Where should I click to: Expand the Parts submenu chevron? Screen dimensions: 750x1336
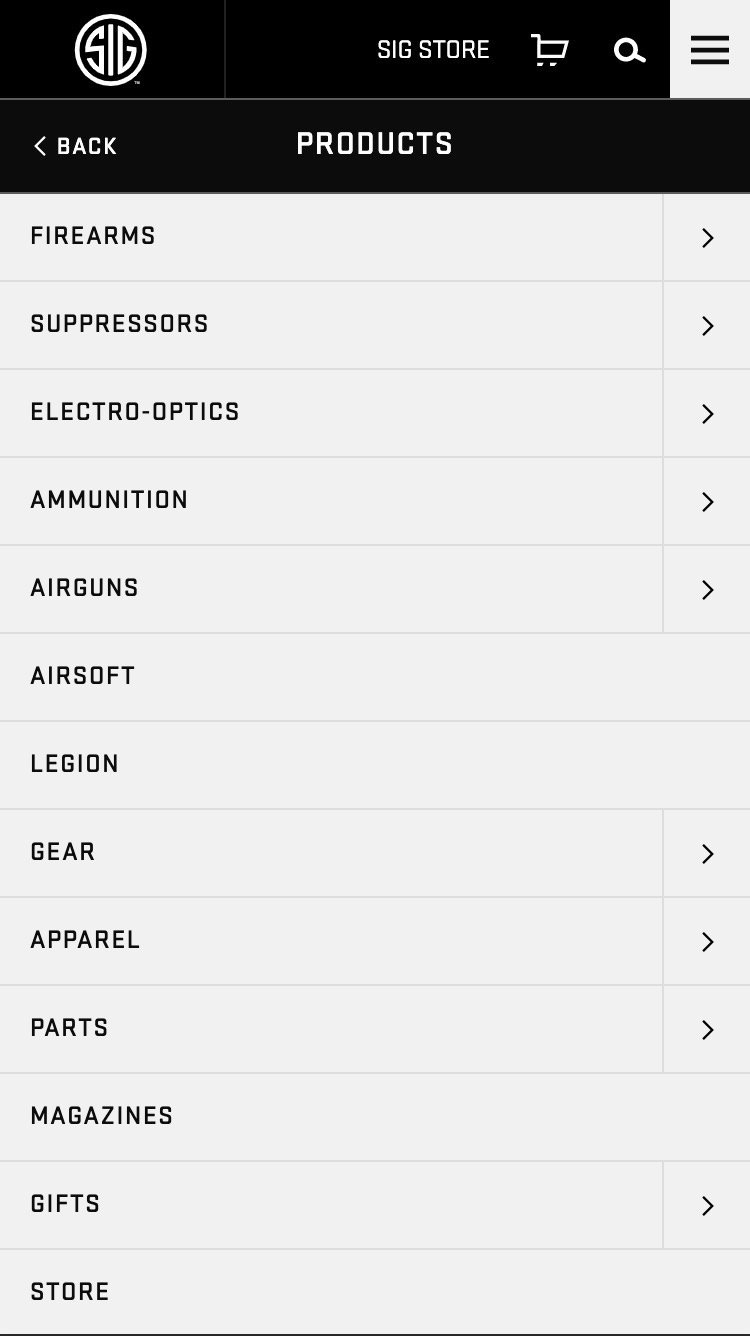[707, 1030]
